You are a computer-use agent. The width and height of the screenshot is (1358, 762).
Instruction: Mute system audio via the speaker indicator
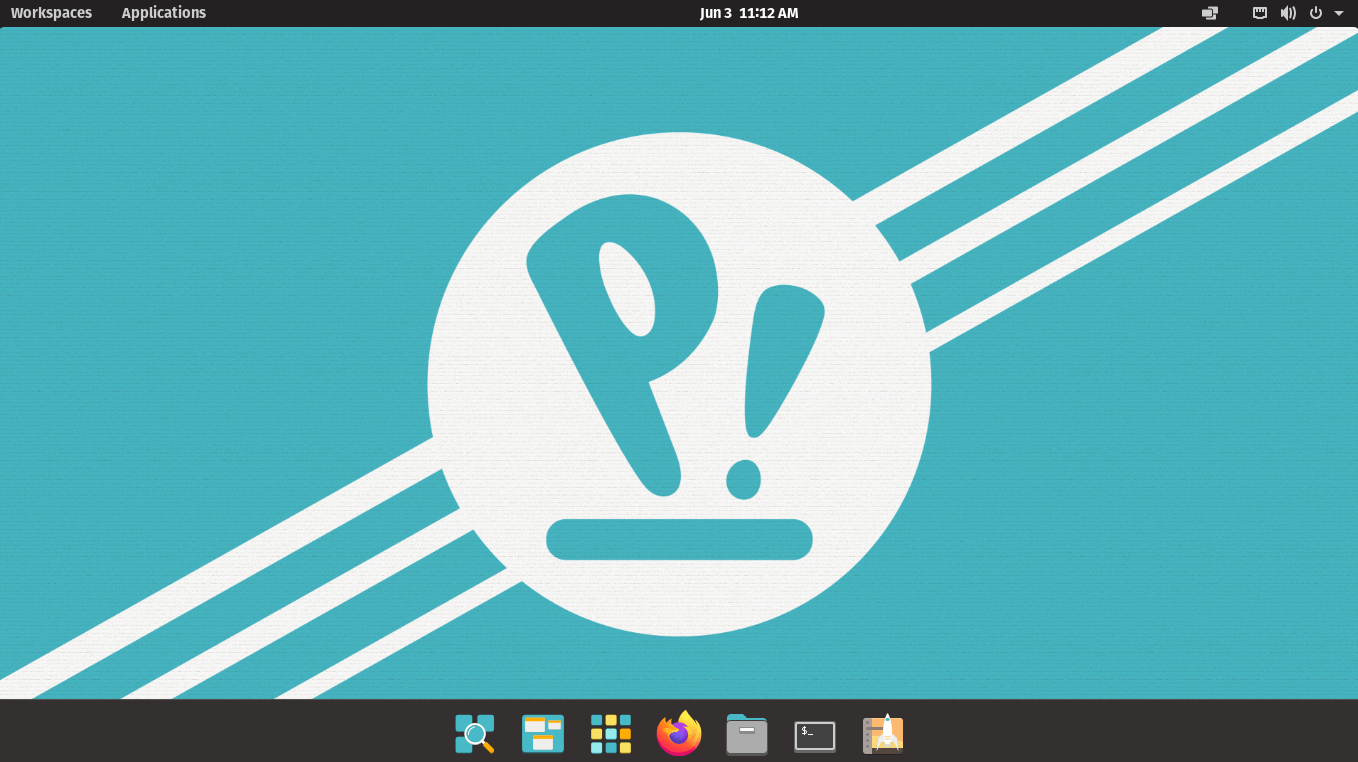[1288, 13]
